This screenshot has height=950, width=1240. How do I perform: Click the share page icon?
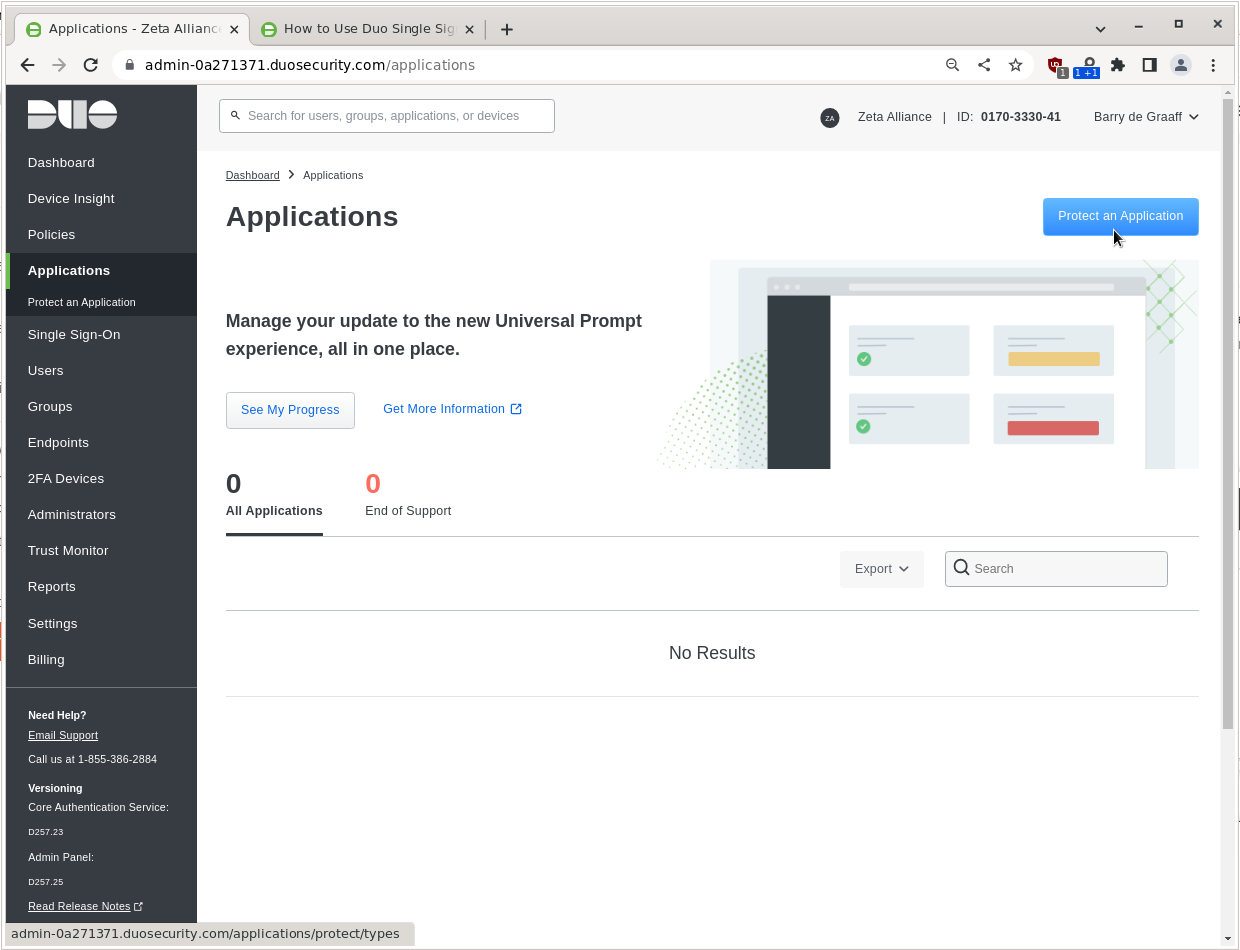984,65
